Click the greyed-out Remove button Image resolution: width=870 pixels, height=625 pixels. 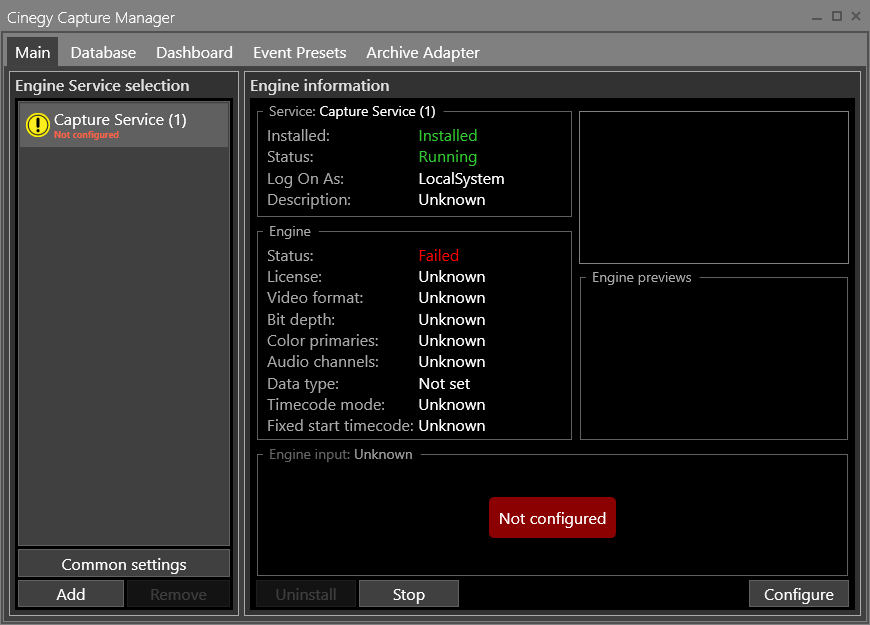pyautogui.click(x=179, y=594)
